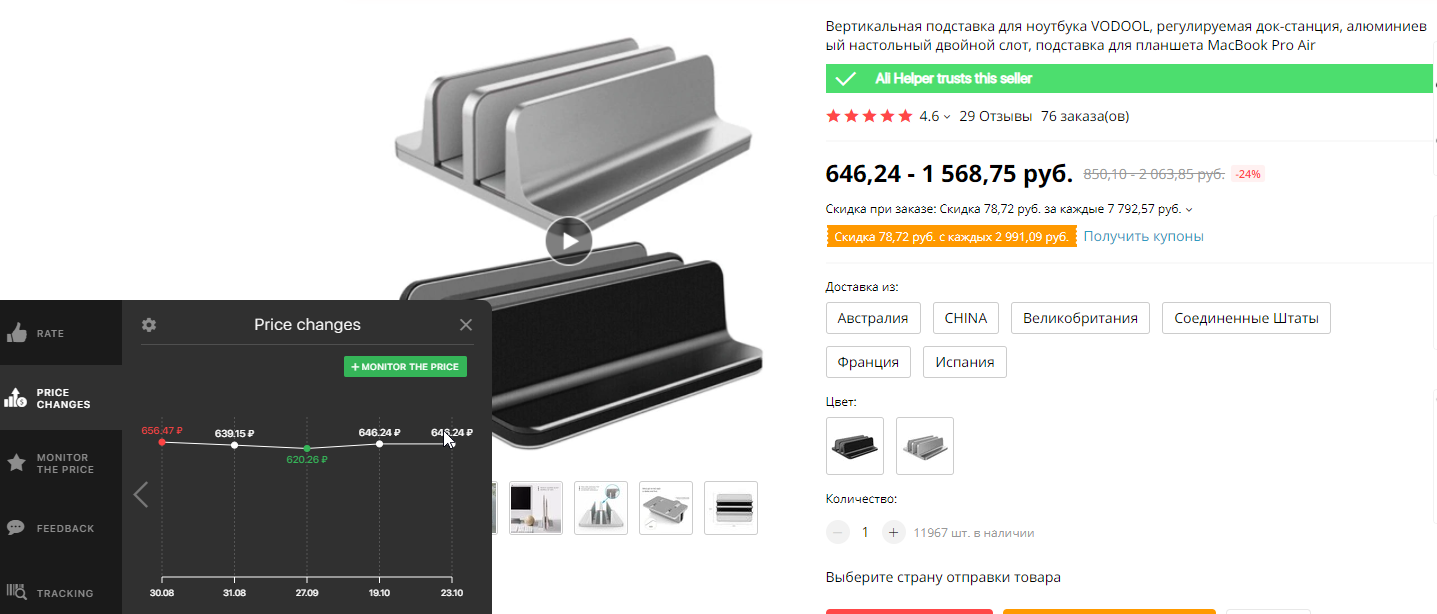Choose the silver stand color swatch
Screen dimensions: 1437x614
[925, 445]
